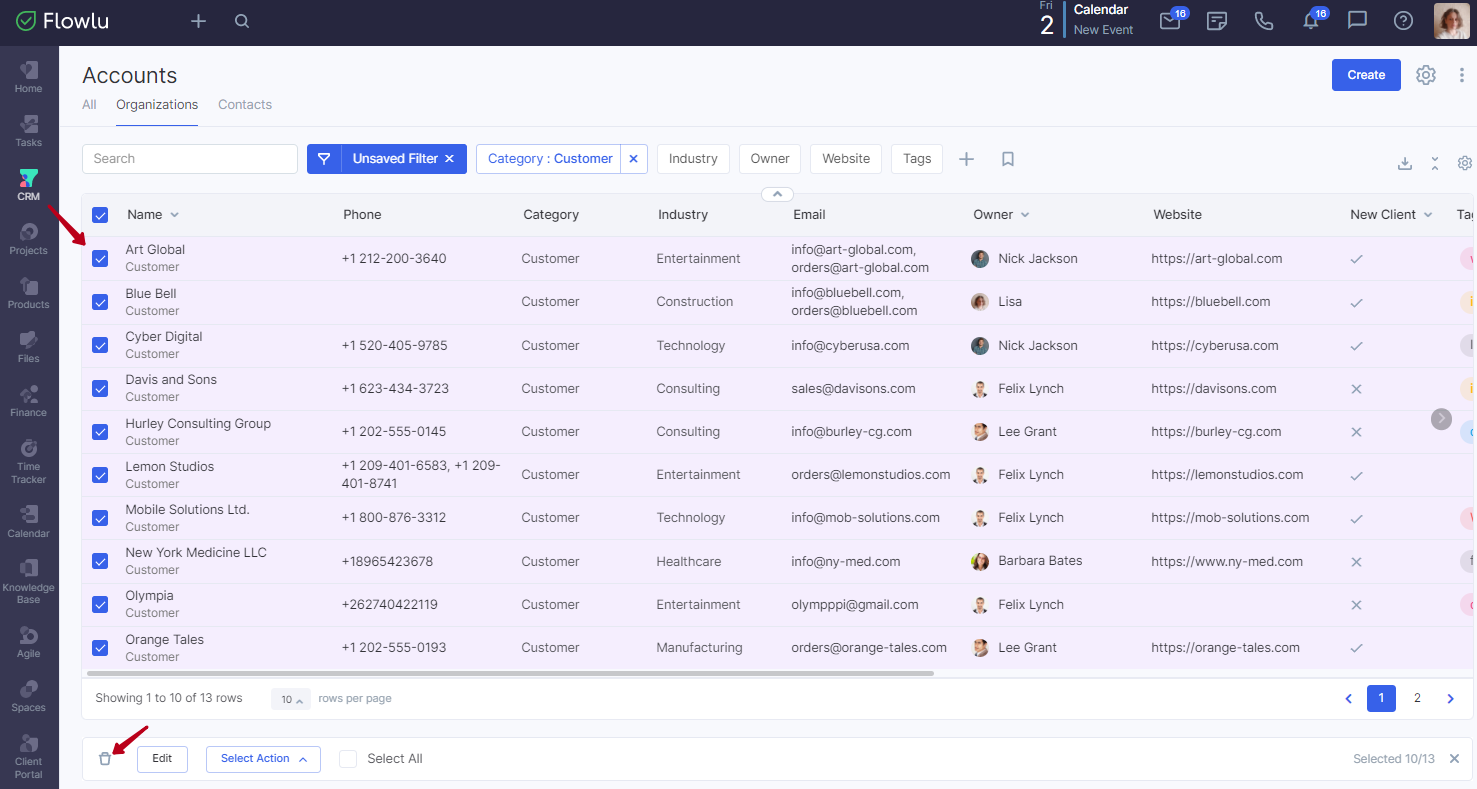The width and height of the screenshot is (1477, 789).
Task: Clear the Unsaved Filter
Action: (450, 159)
